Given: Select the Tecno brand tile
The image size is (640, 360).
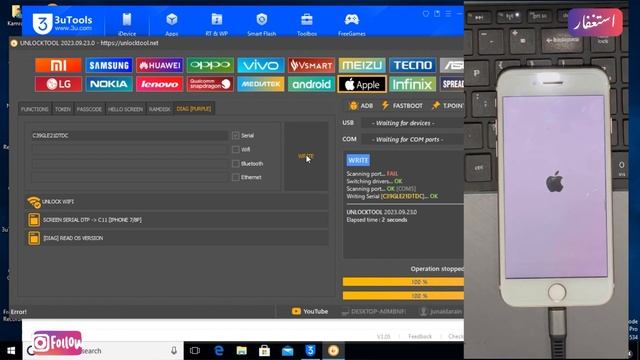Looking at the screenshot, I should tap(413, 65).
